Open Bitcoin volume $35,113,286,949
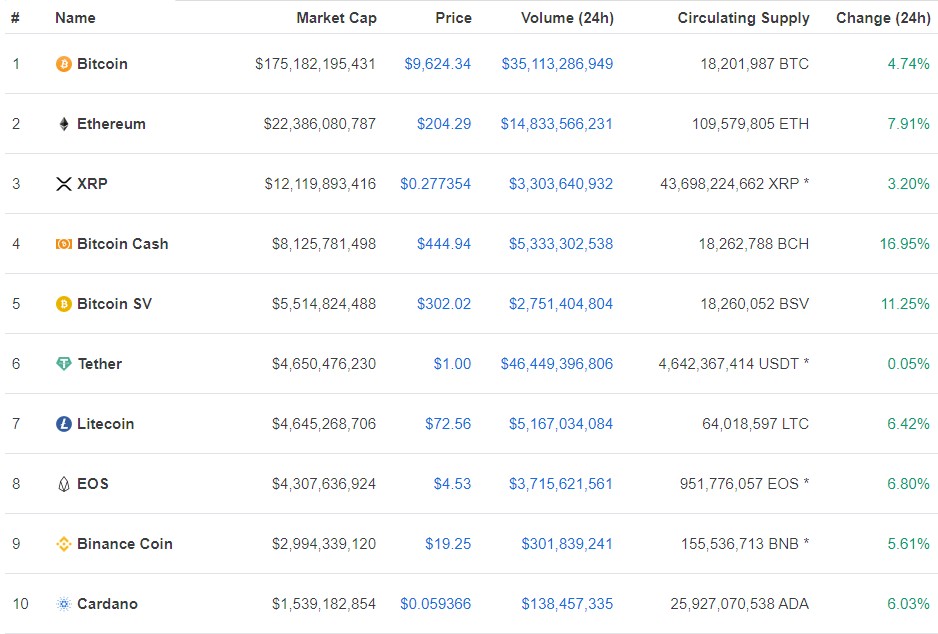 558,64
